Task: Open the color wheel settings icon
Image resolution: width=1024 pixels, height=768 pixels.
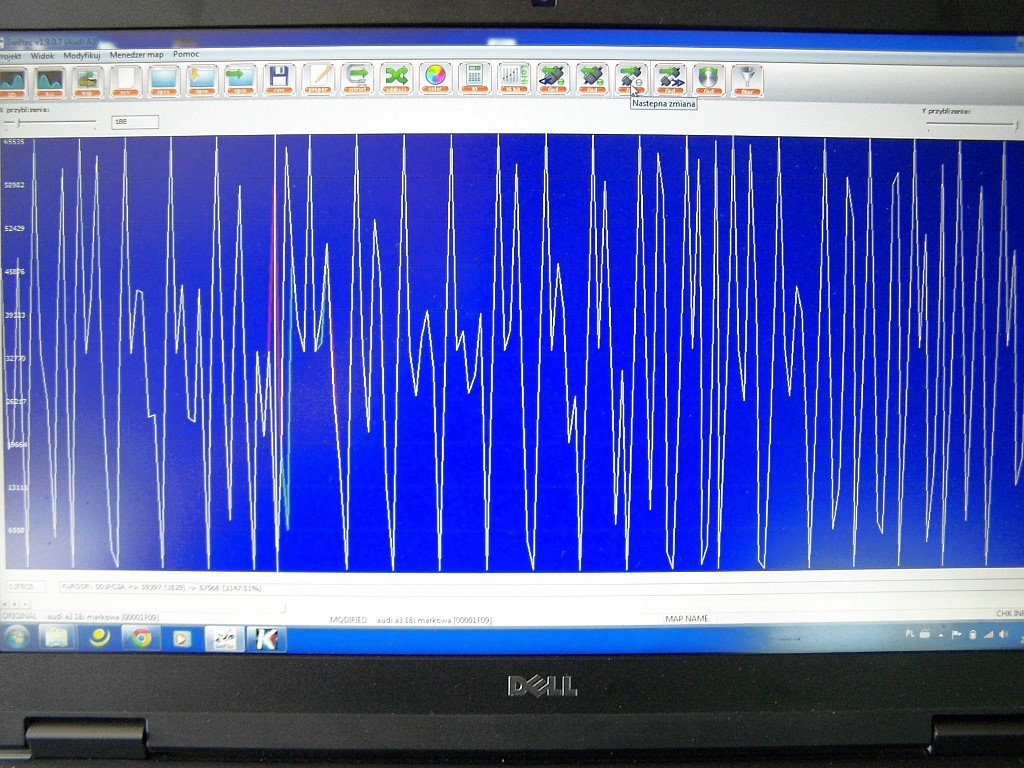Action: (434, 78)
